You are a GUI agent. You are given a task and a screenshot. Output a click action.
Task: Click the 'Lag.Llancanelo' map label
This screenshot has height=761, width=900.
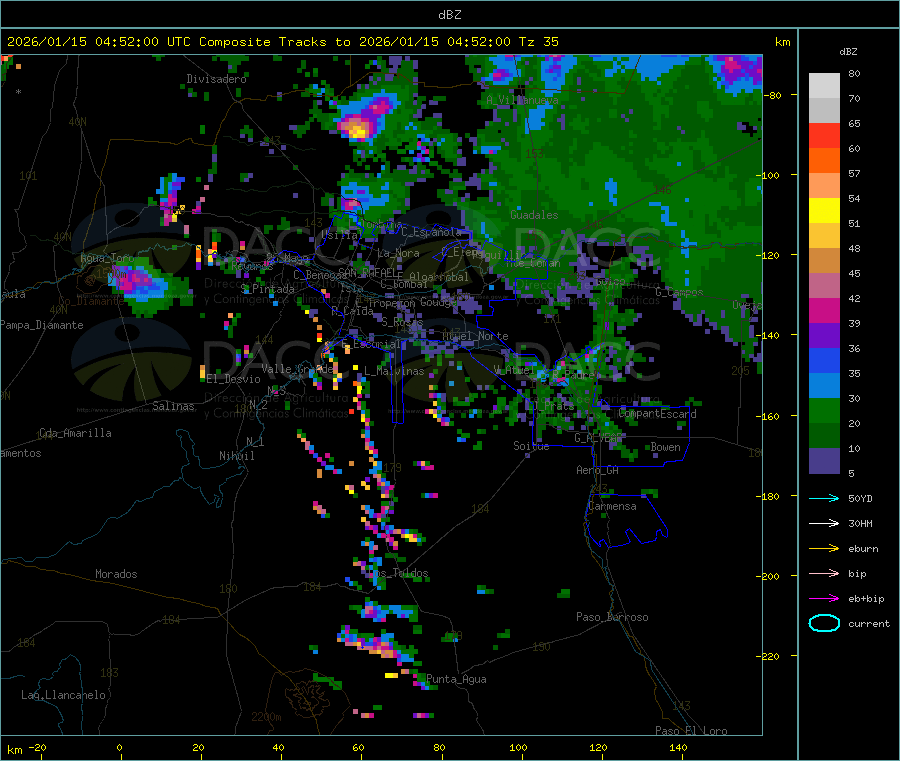tap(63, 696)
